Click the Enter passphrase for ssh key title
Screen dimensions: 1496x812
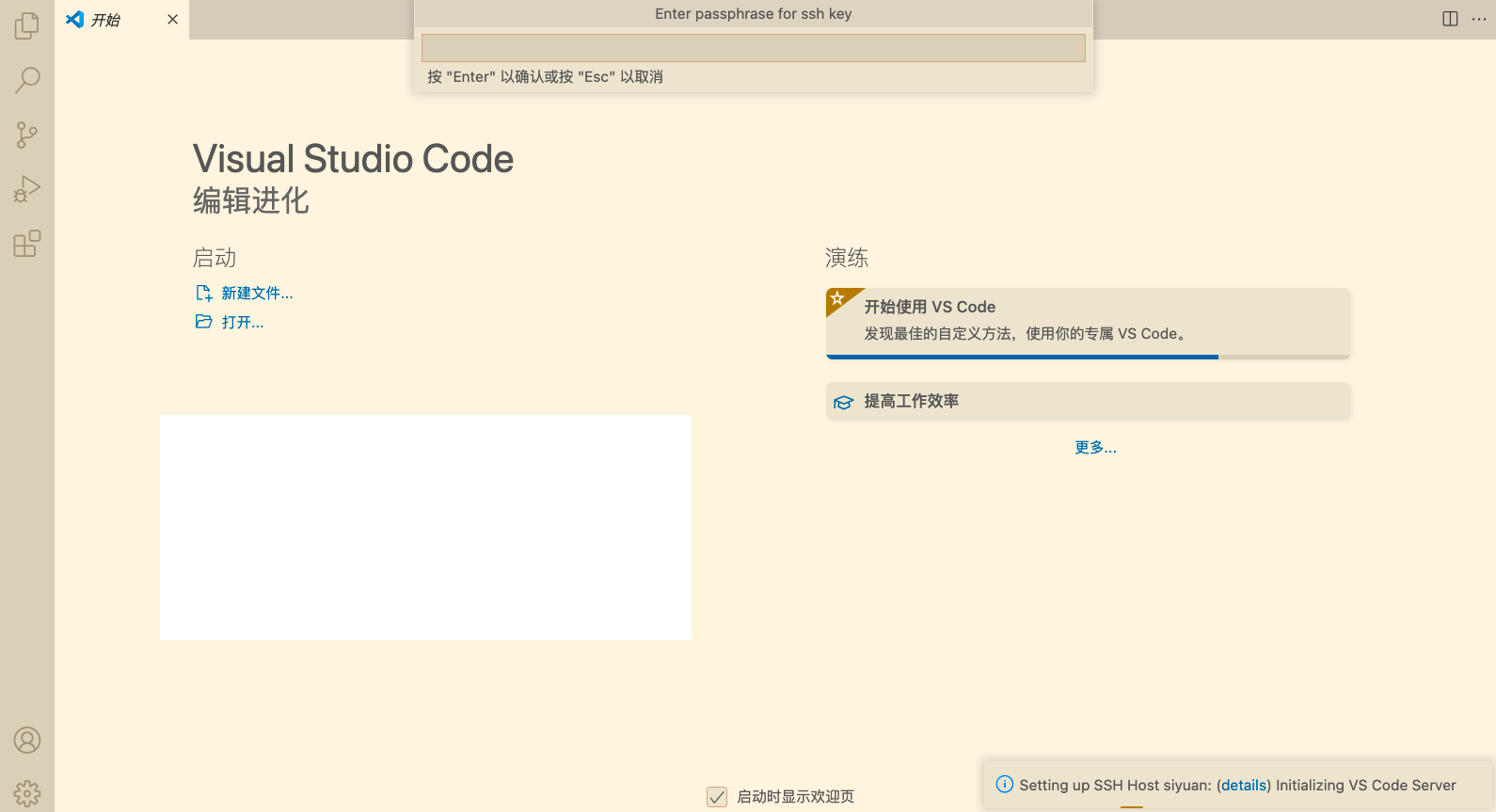[754, 14]
